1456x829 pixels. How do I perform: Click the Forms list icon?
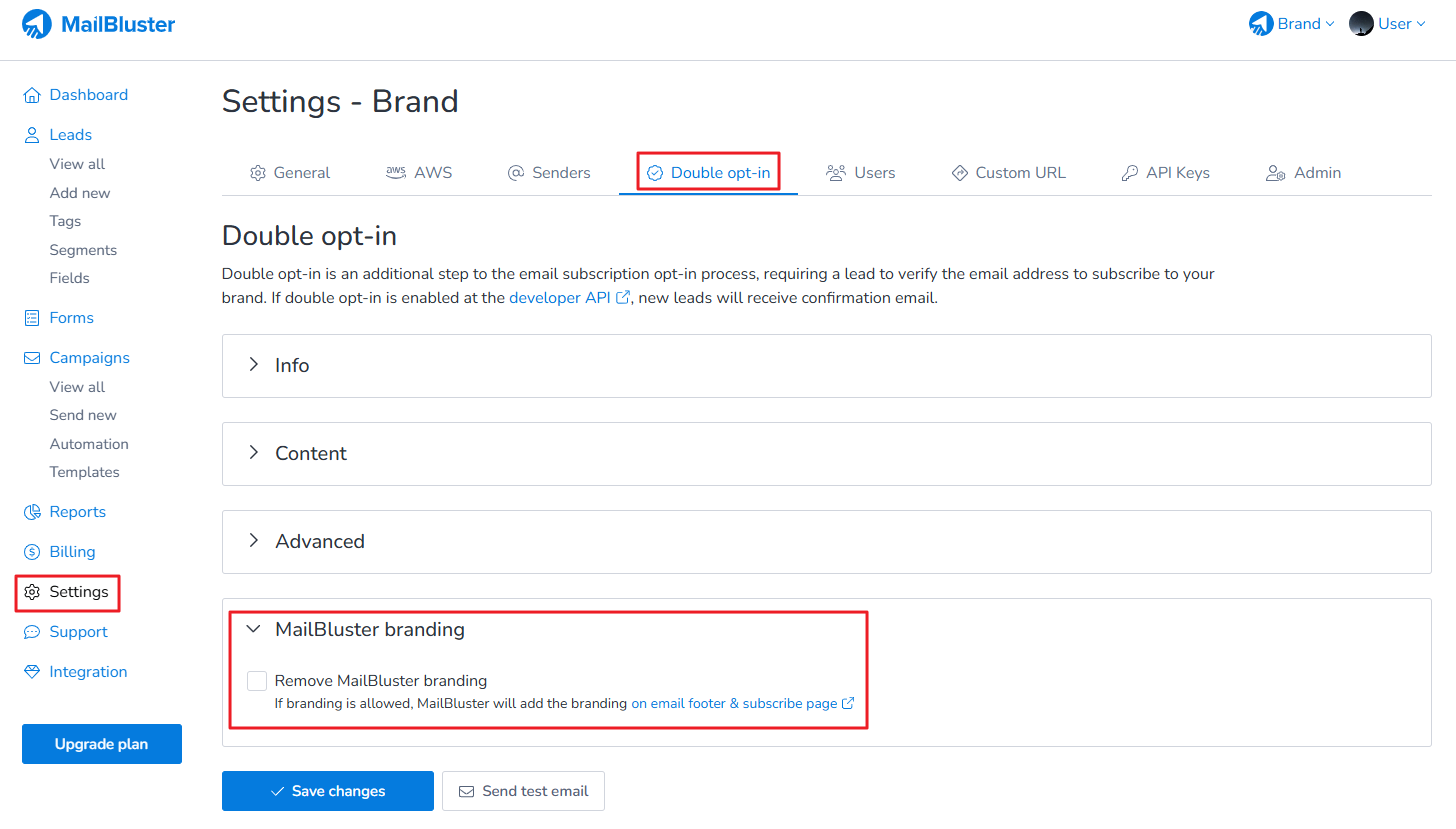[32, 318]
